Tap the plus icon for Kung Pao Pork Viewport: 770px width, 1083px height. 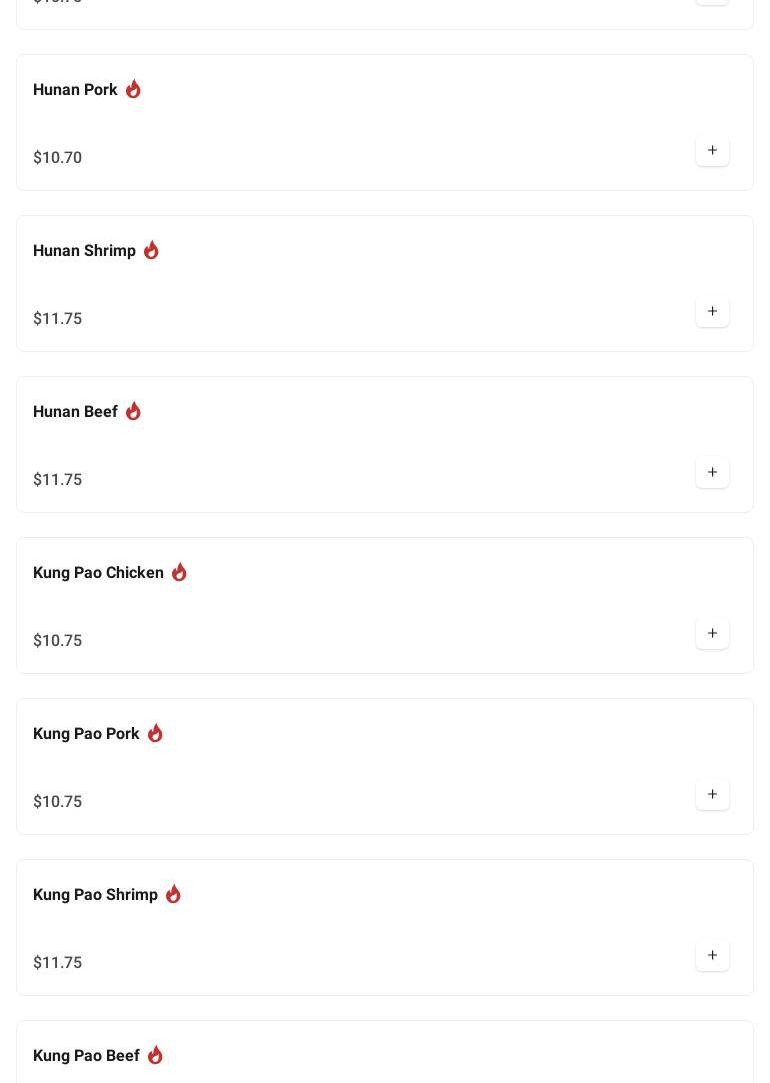[x=712, y=795]
